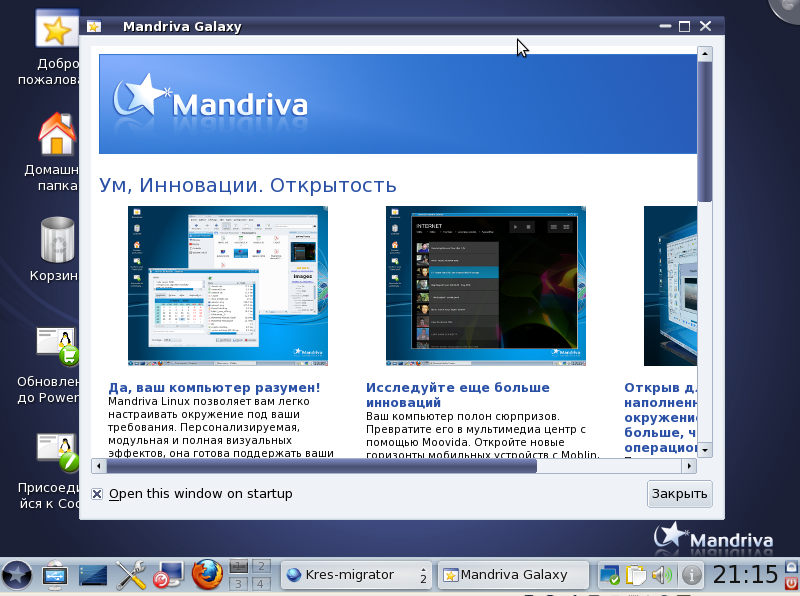Click the 21:15 clock
This screenshot has height=596, width=800.
[745, 575]
